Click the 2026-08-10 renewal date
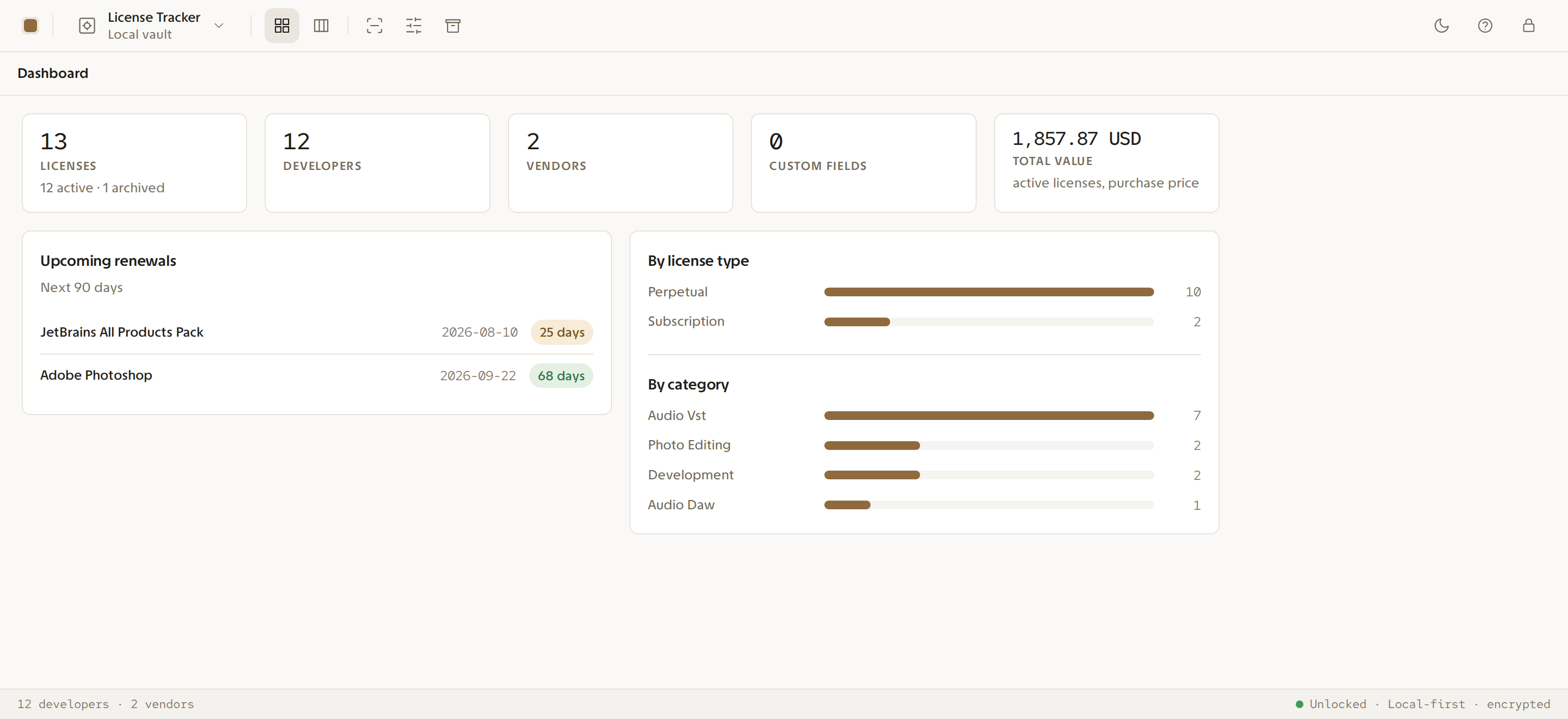The image size is (1568, 719). 480,332
